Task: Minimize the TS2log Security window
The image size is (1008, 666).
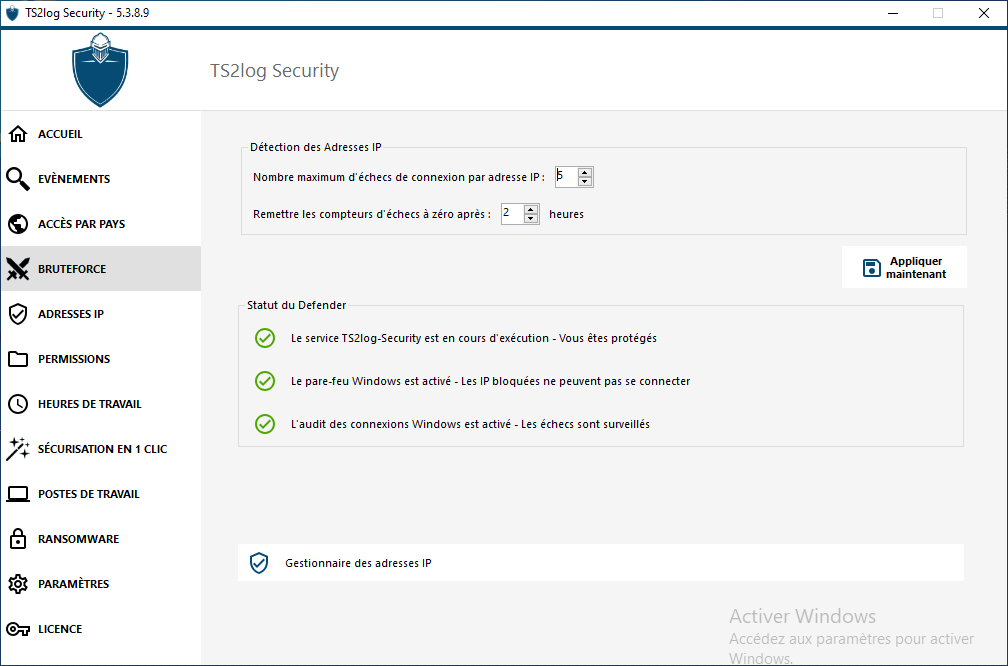Action: click(892, 13)
